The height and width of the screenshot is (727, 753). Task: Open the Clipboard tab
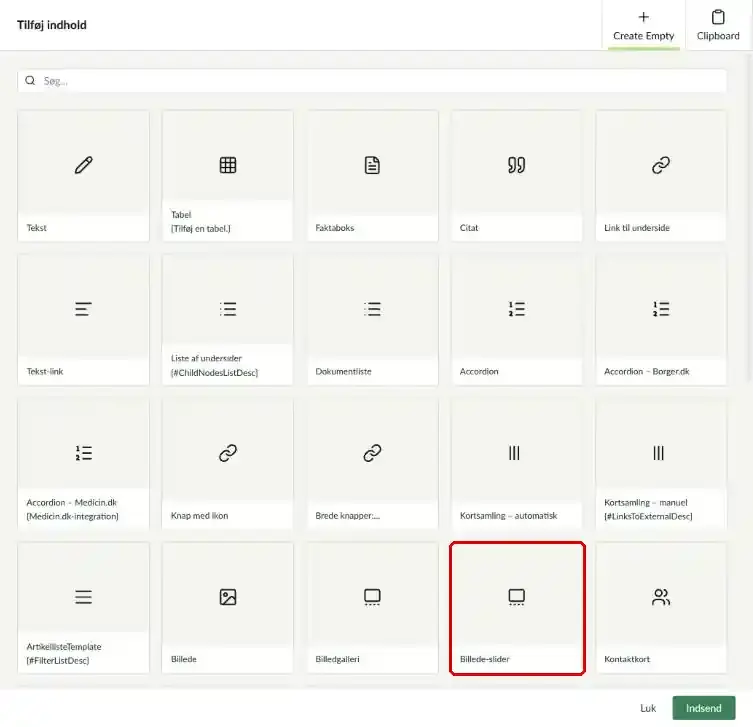coord(718,25)
